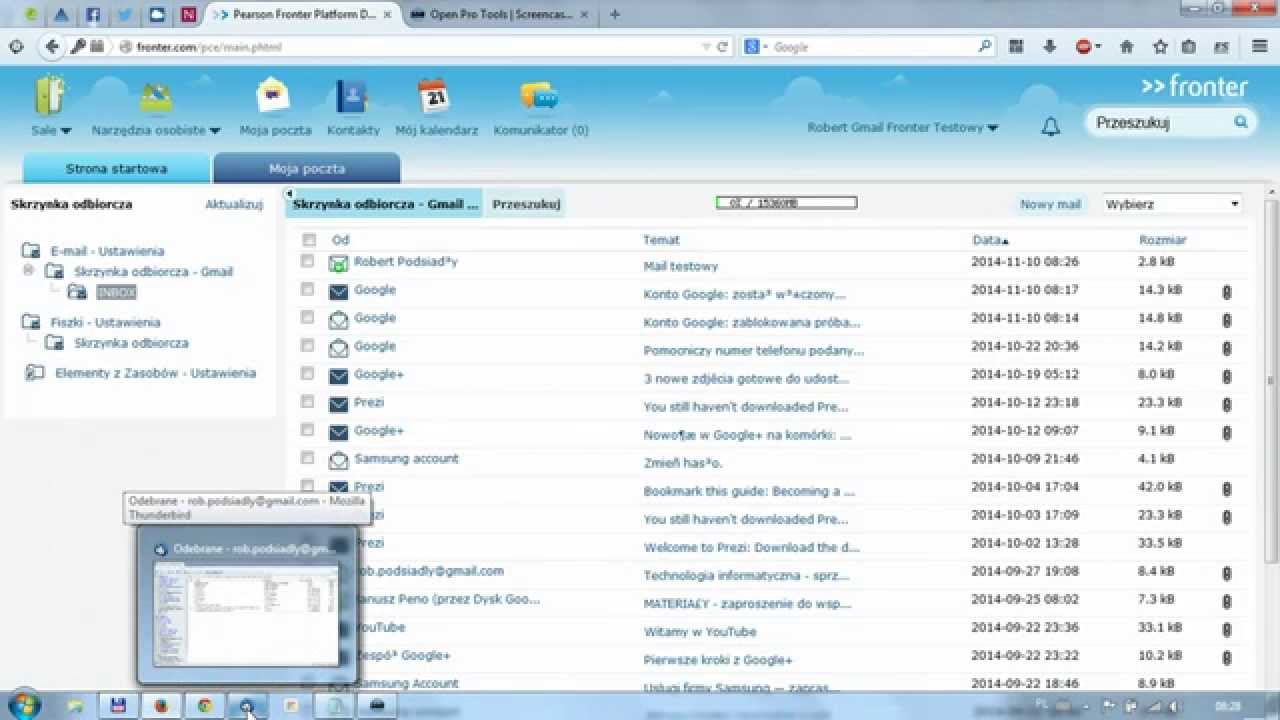The width and height of the screenshot is (1280, 720).
Task: Click Nowy mail button
Action: (x=1050, y=204)
